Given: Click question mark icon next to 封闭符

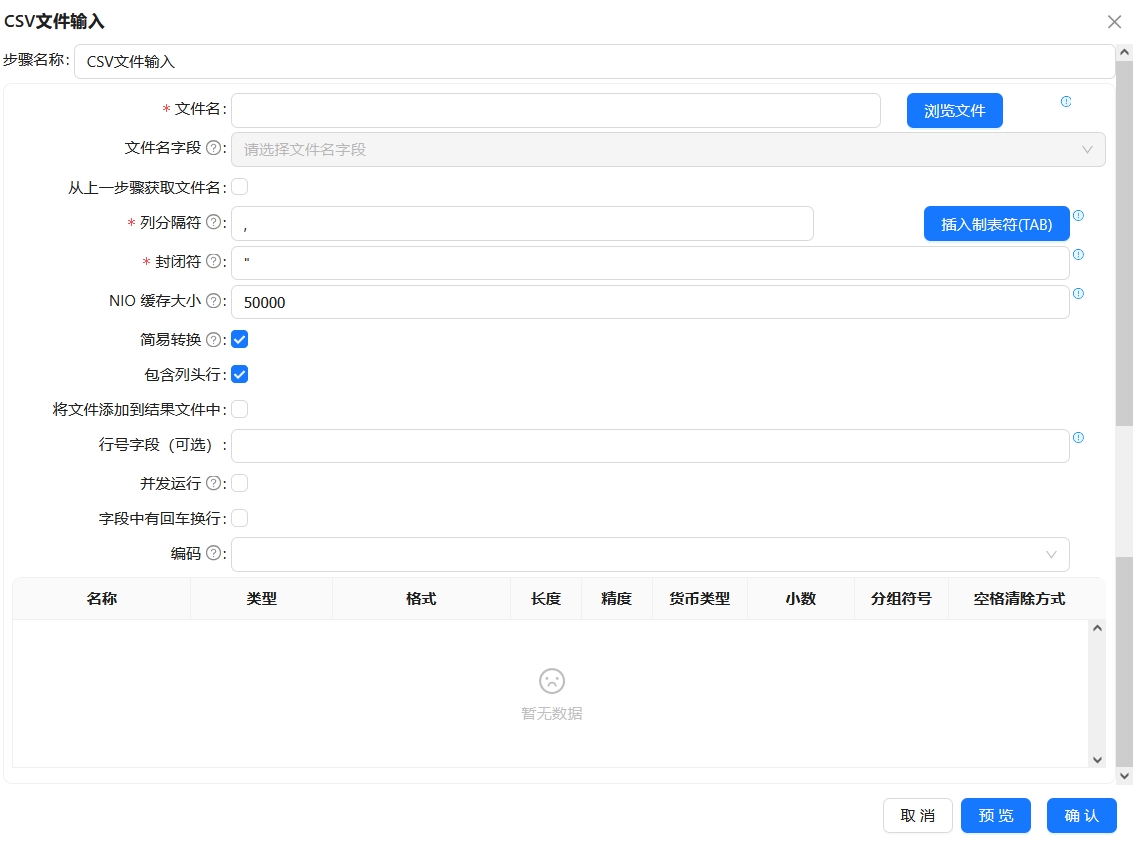Looking at the screenshot, I should coord(213,262).
